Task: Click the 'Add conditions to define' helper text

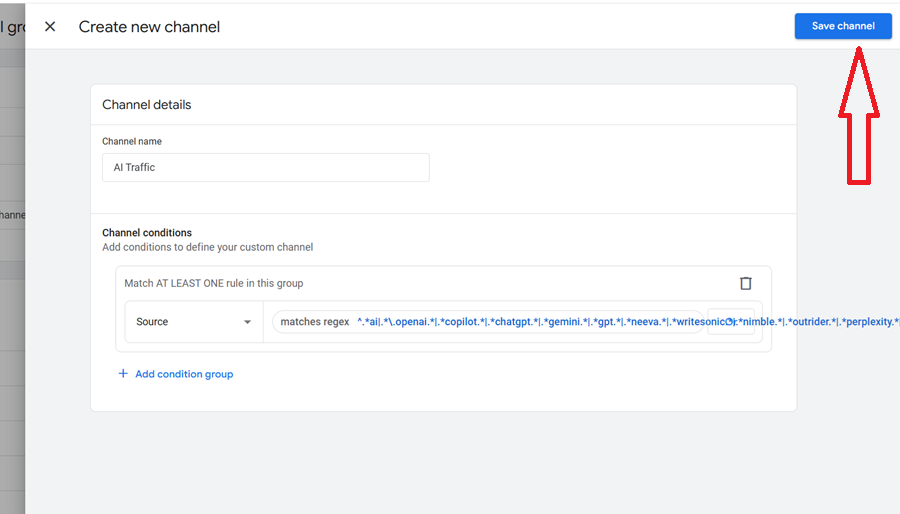Action: point(207,247)
